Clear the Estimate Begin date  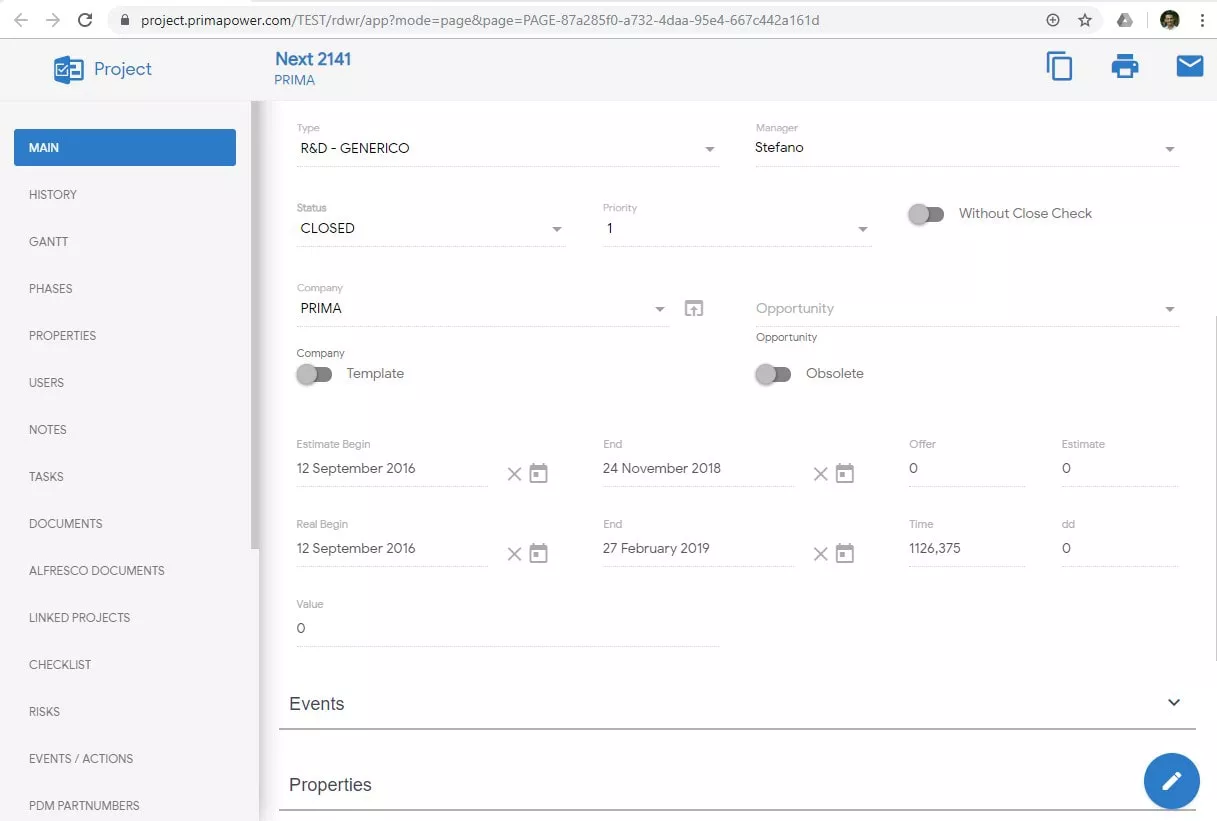coord(514,473)
